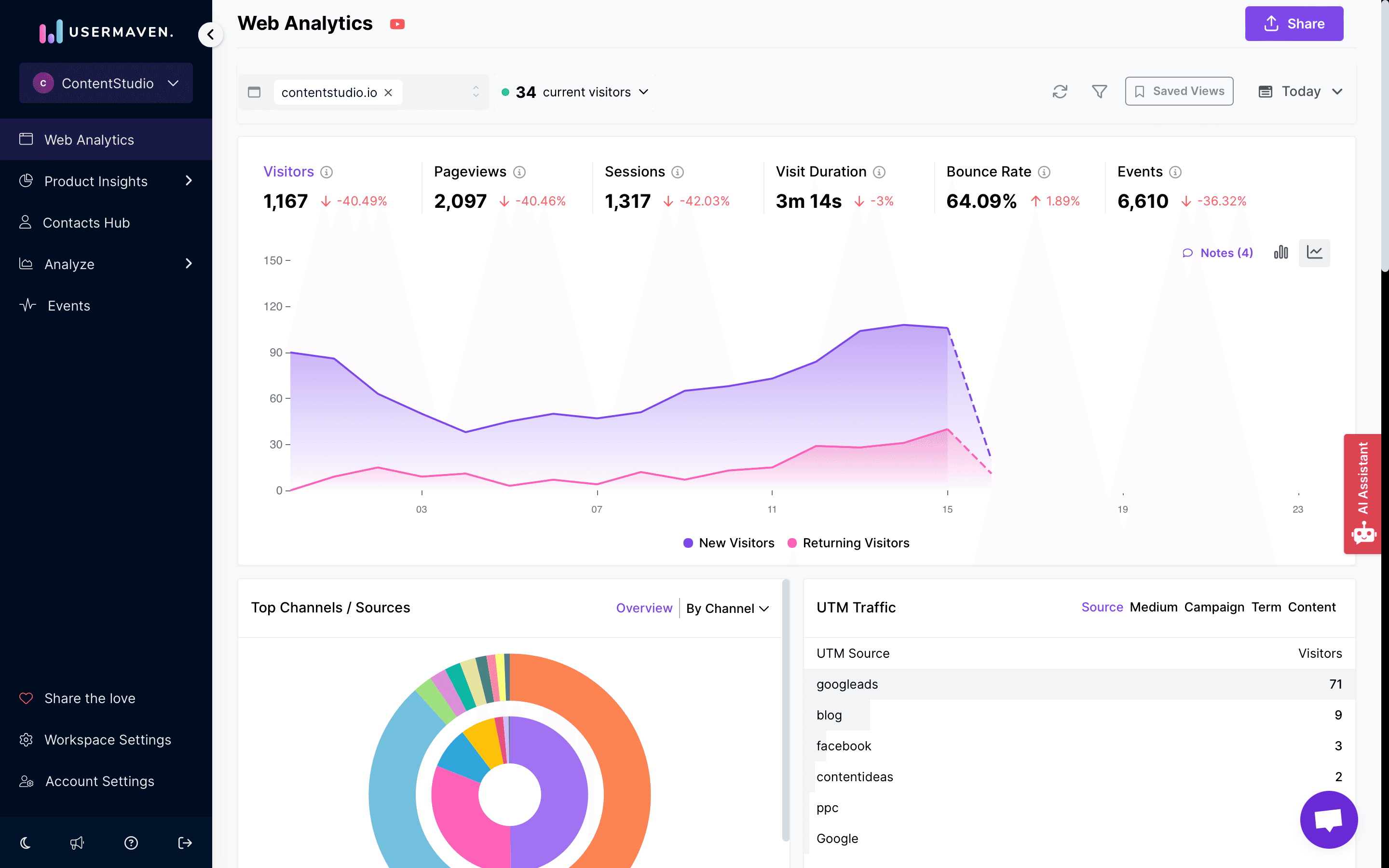
Task: Switch to line chart view
Action: tap(1315, 252)
